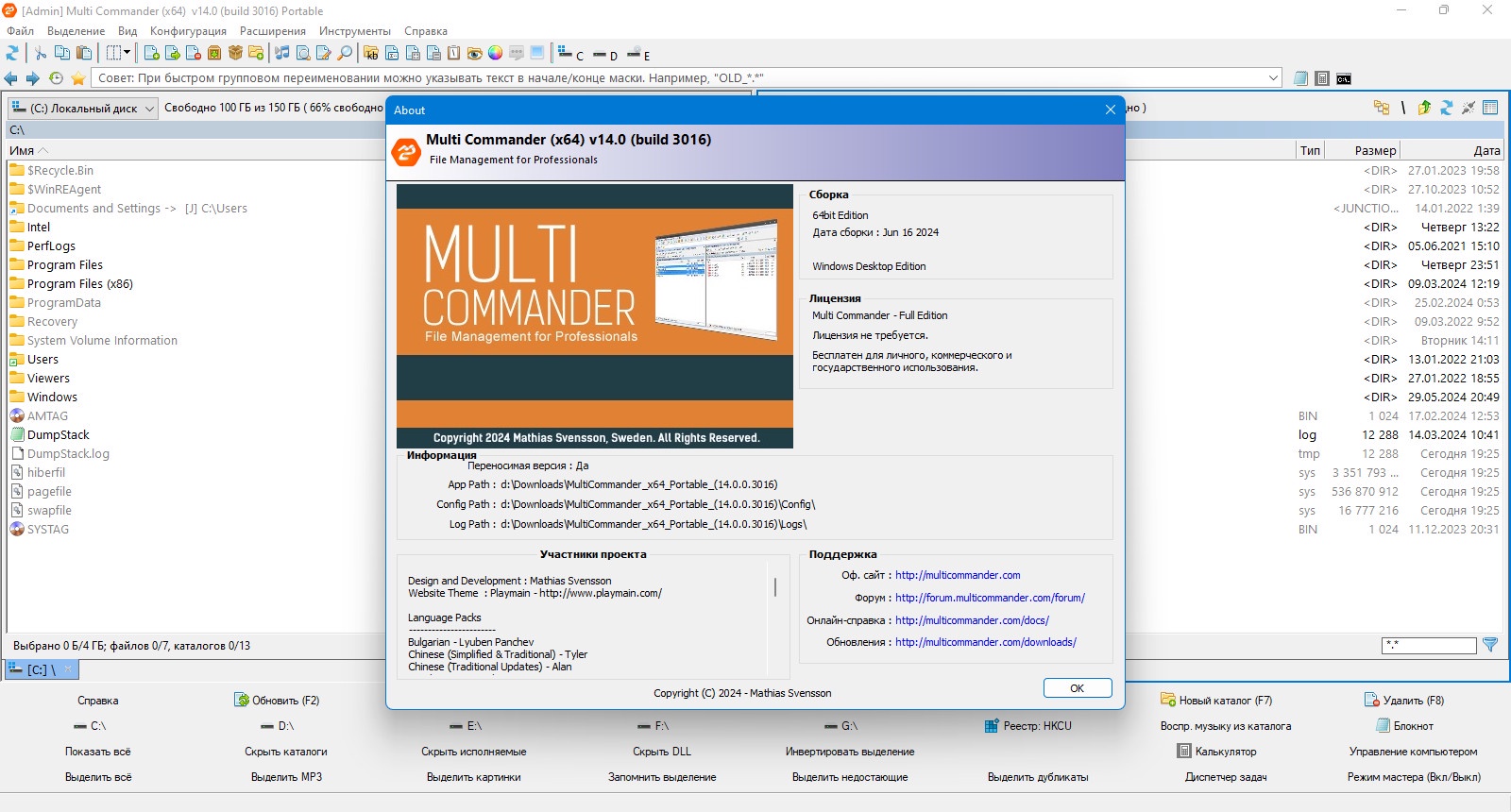Click the music notes audio tools icon
1511x812 pixels.
[281, 53]
